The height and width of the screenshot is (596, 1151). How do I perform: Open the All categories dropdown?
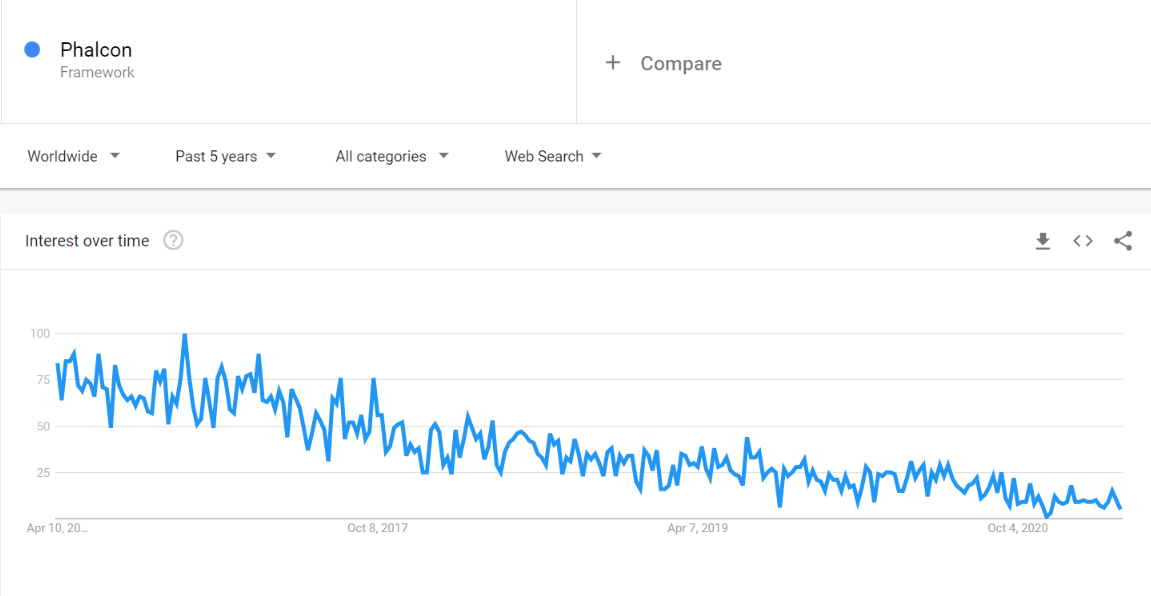(x=390, y=156)
